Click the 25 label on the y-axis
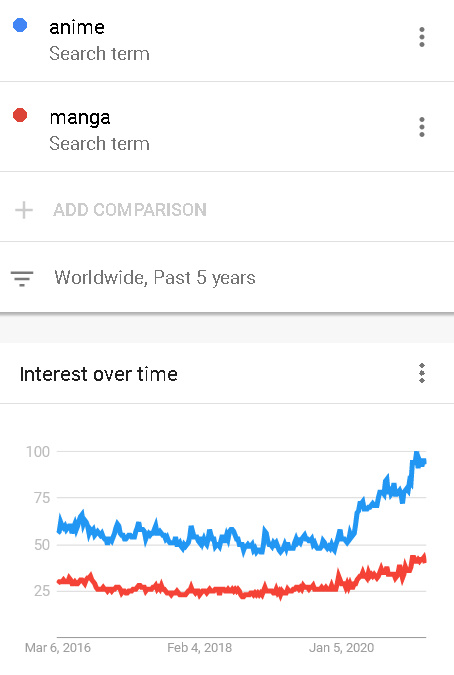The height and width of the screenshot is (675, 454). [x=42, y=591]
